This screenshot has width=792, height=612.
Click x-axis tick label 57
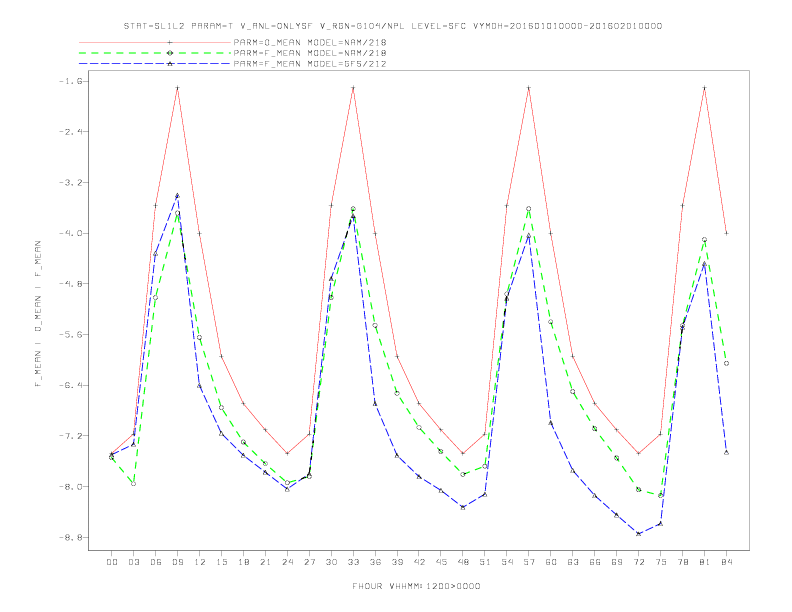(529, 562)
